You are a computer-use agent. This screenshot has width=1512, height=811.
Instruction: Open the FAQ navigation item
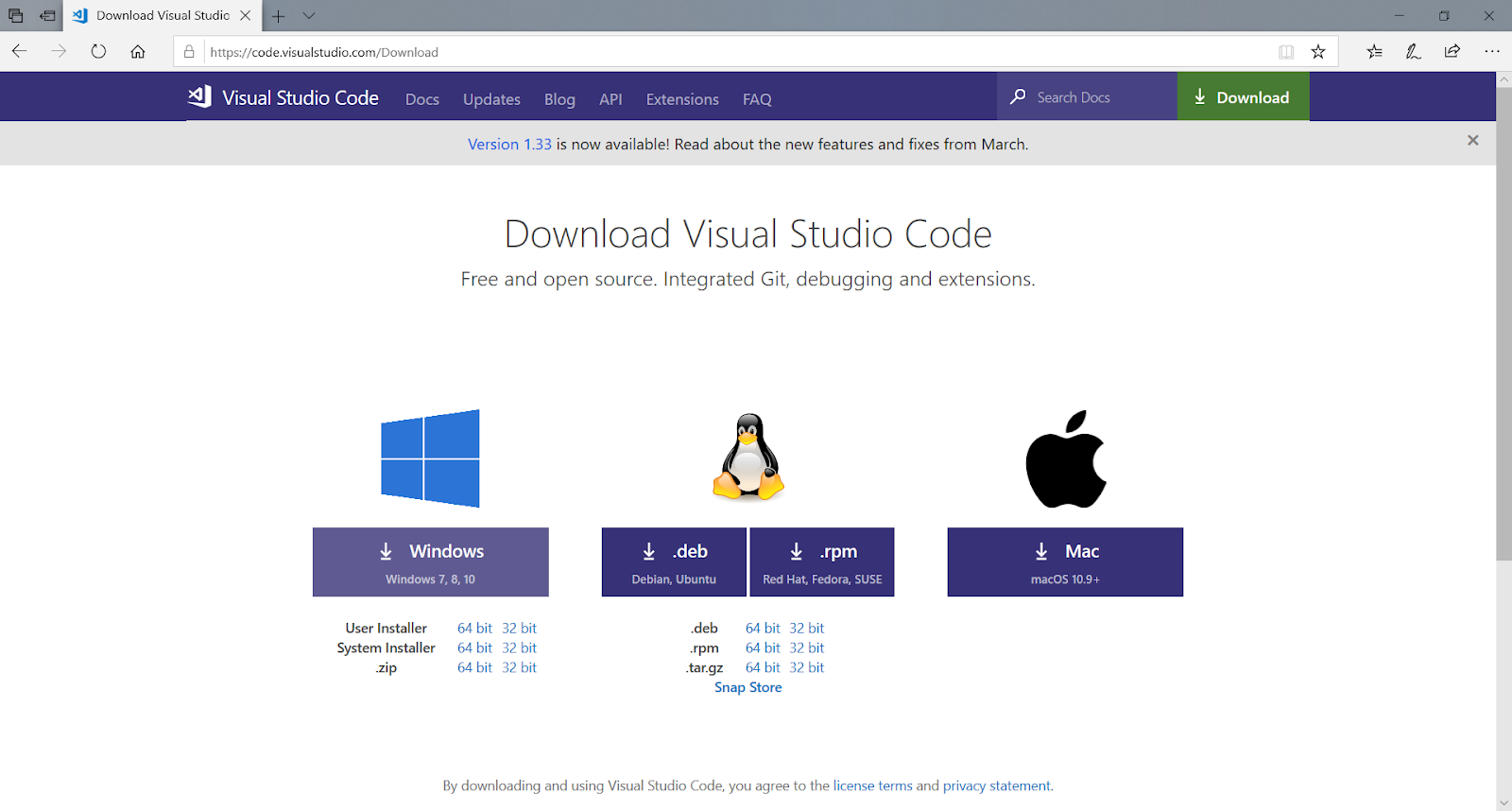tap(757, 99)
